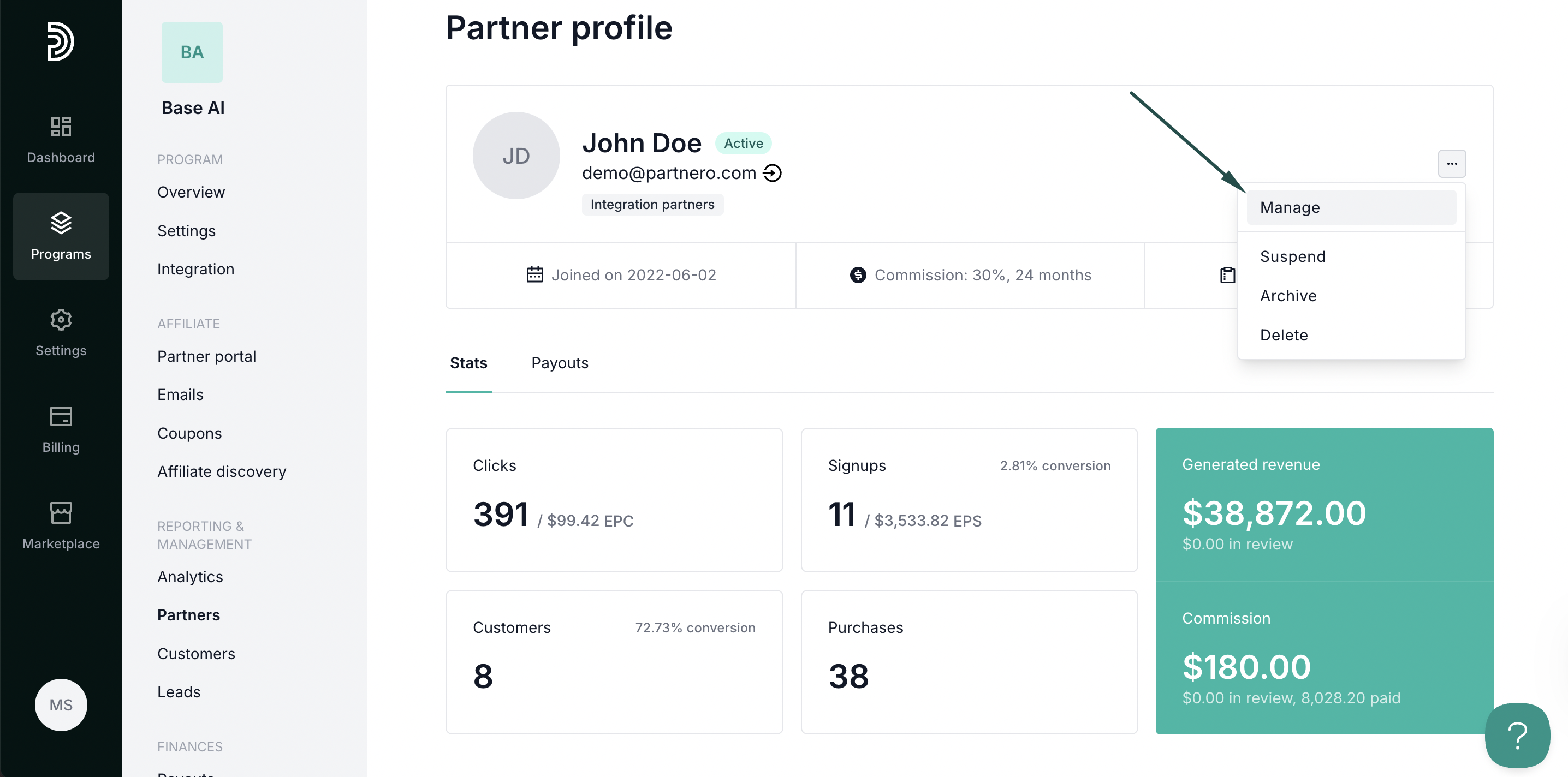Switch to the Stats tab
1568x777 pixels.
pyautogui.click(x=468, y=363)
